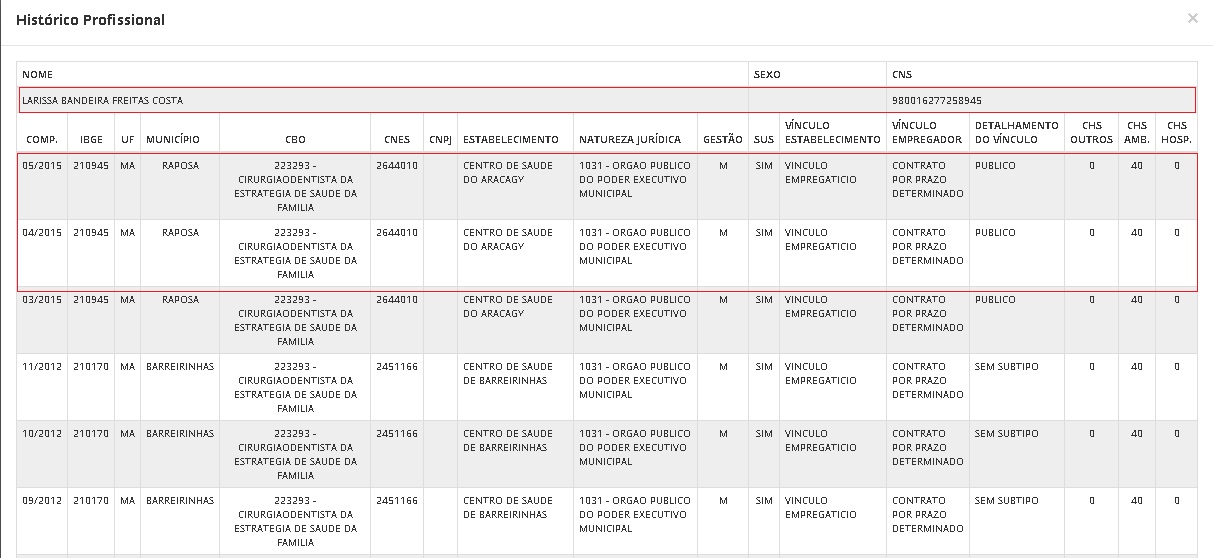Viewport: 1213px width, 558px height.
Task: Close the Histórico Profissional dialog
Action: pyautogui.click(x=1192, y=18)
